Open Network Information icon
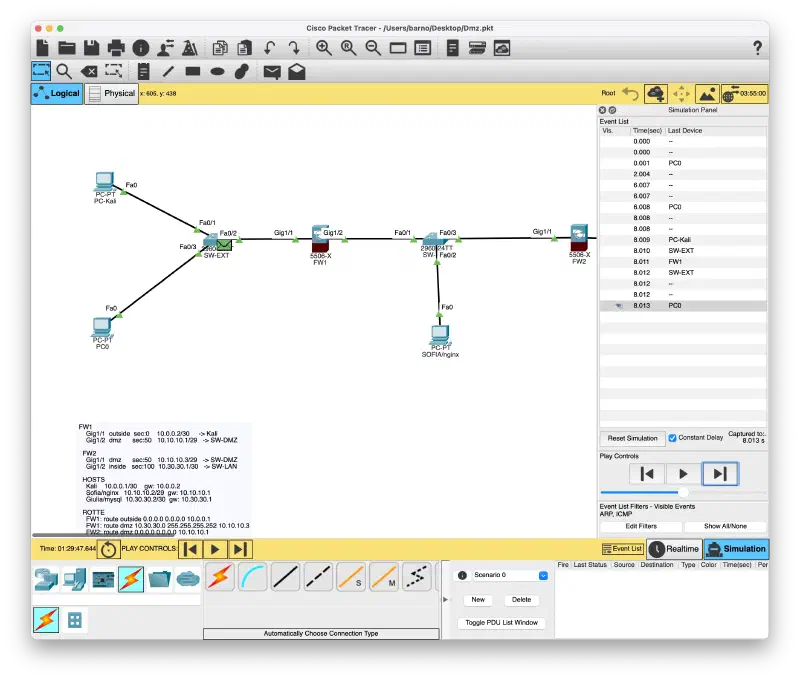The width and height of the screenshot is (800, 680). click(141, 48)
